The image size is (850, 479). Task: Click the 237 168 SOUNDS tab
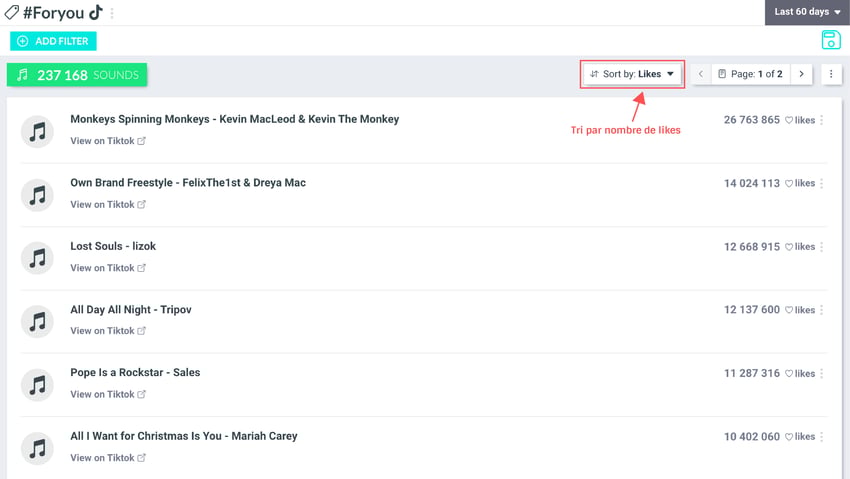coord(77,75)
